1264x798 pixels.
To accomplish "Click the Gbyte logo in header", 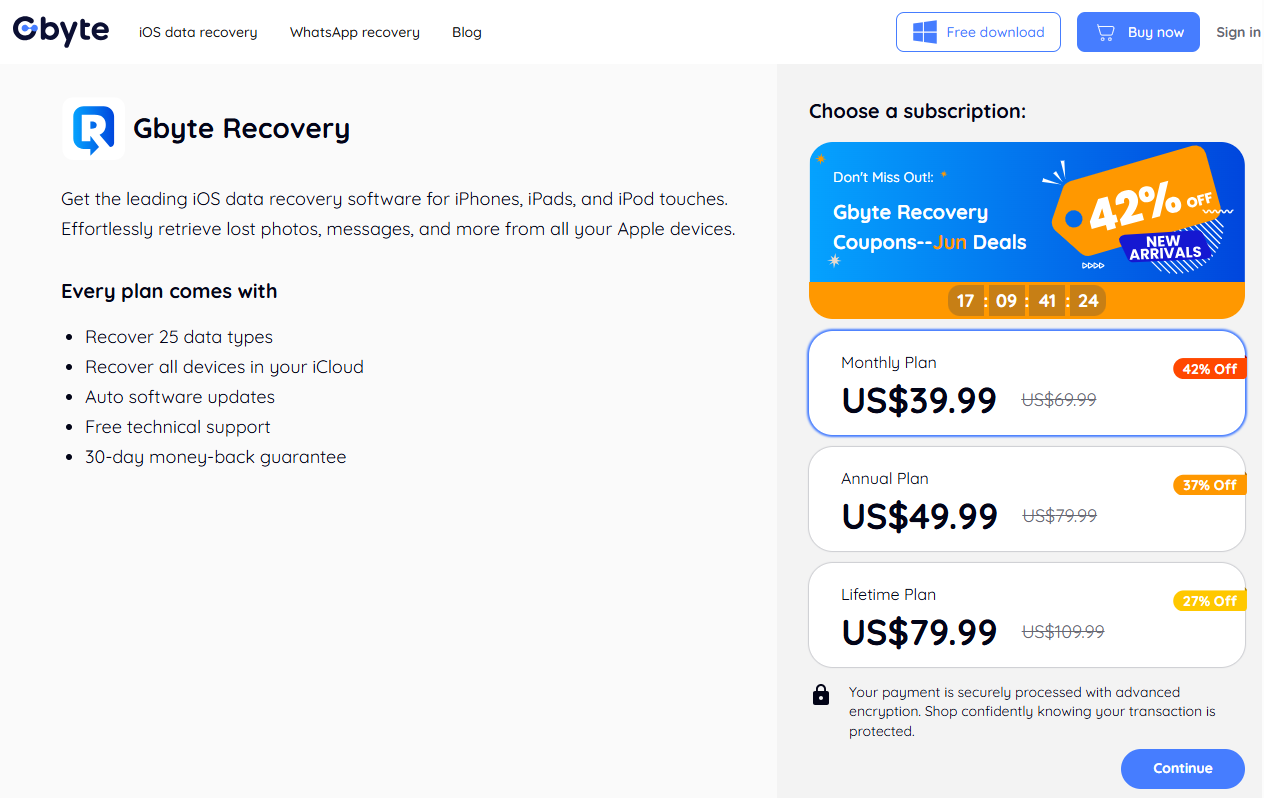I will [x=61, y=31].
